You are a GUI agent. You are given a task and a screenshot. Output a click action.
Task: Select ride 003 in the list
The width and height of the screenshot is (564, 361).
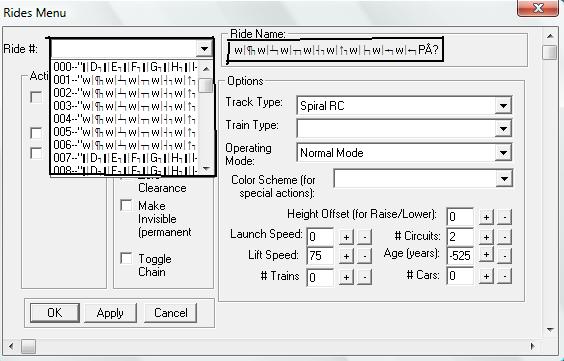(125, 106)
